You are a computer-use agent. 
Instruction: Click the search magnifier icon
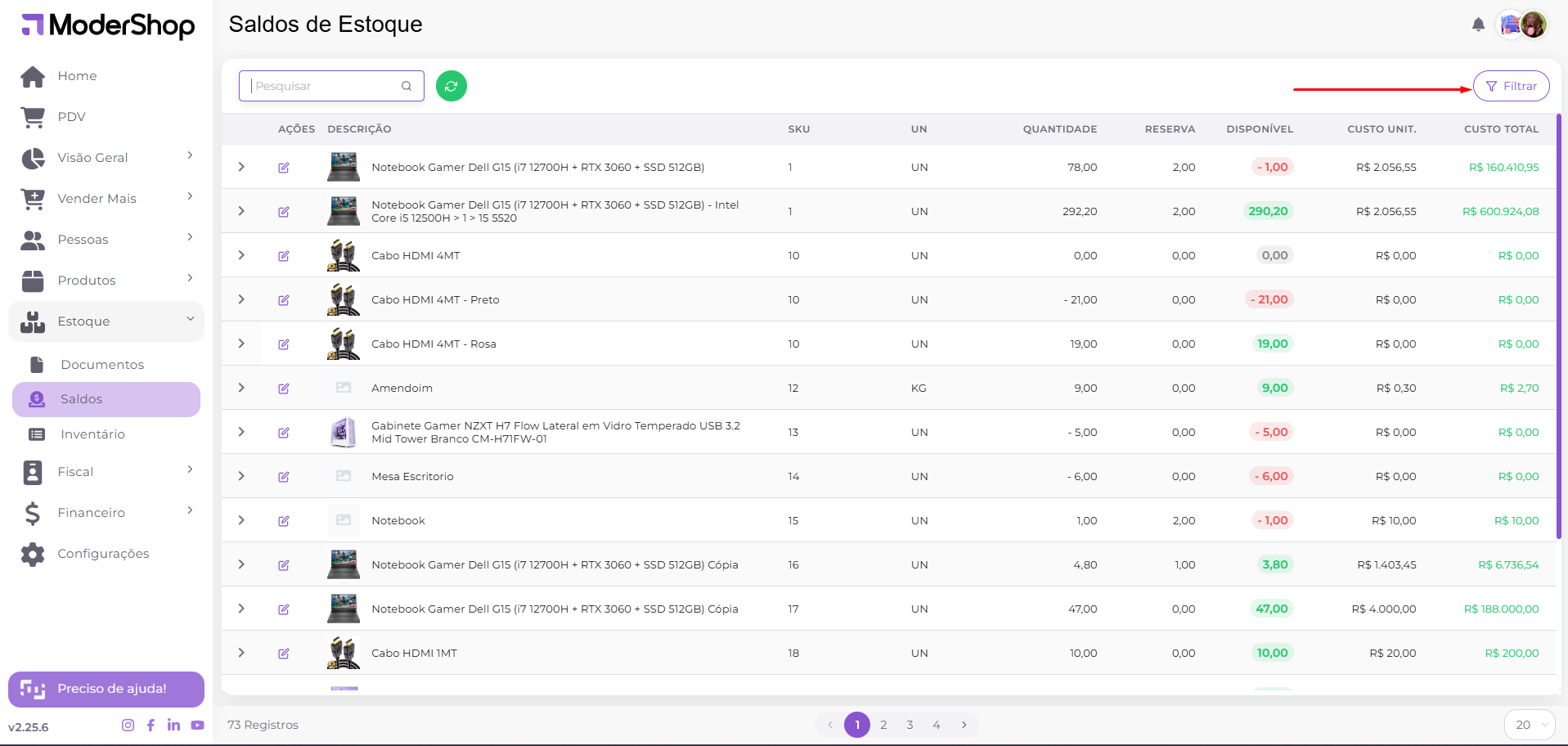[x=406, y=86]
